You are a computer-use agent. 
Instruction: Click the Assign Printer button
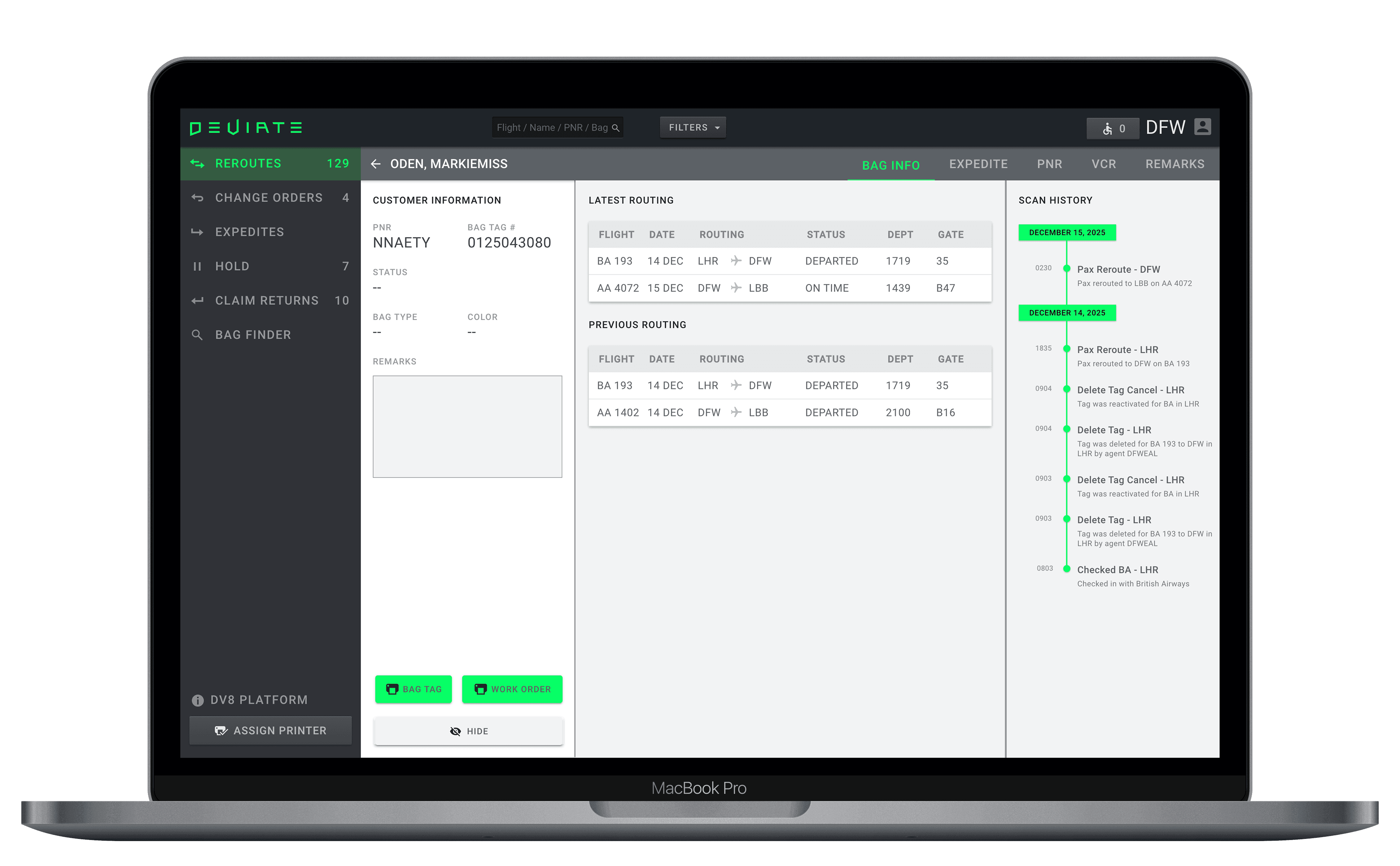270,731
